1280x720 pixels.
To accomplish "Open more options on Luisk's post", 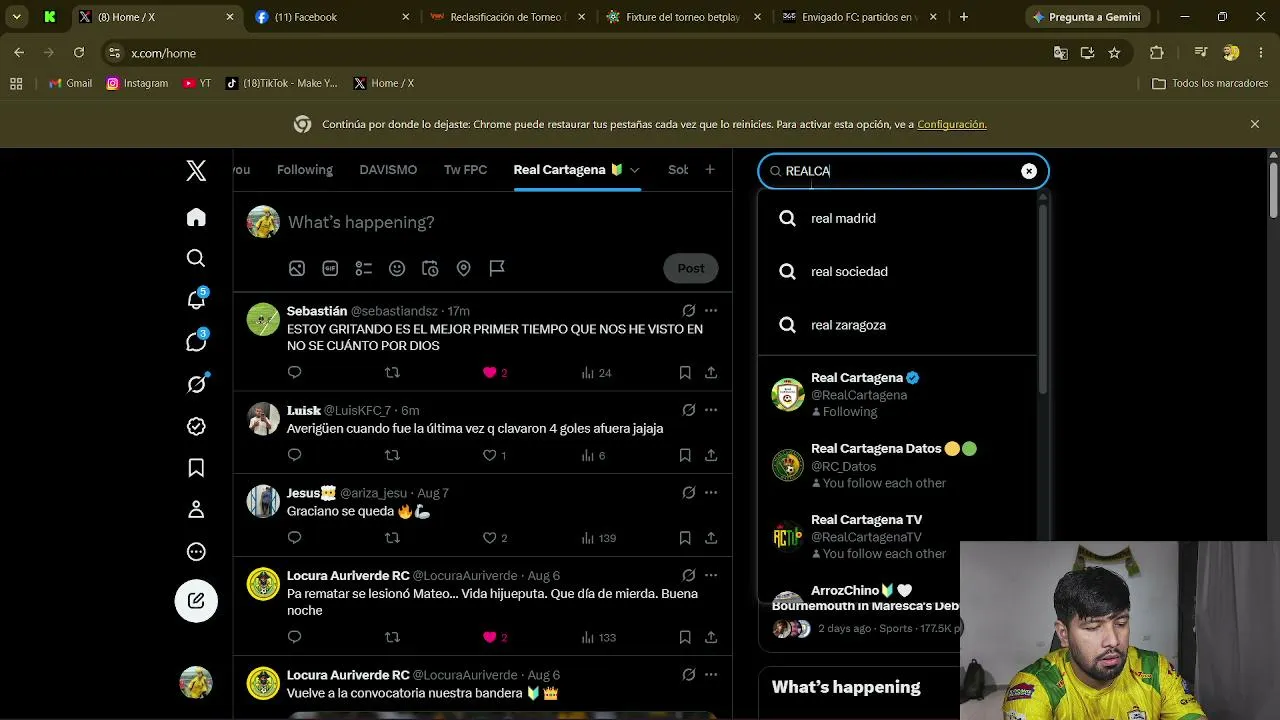I will coord(711,410).
